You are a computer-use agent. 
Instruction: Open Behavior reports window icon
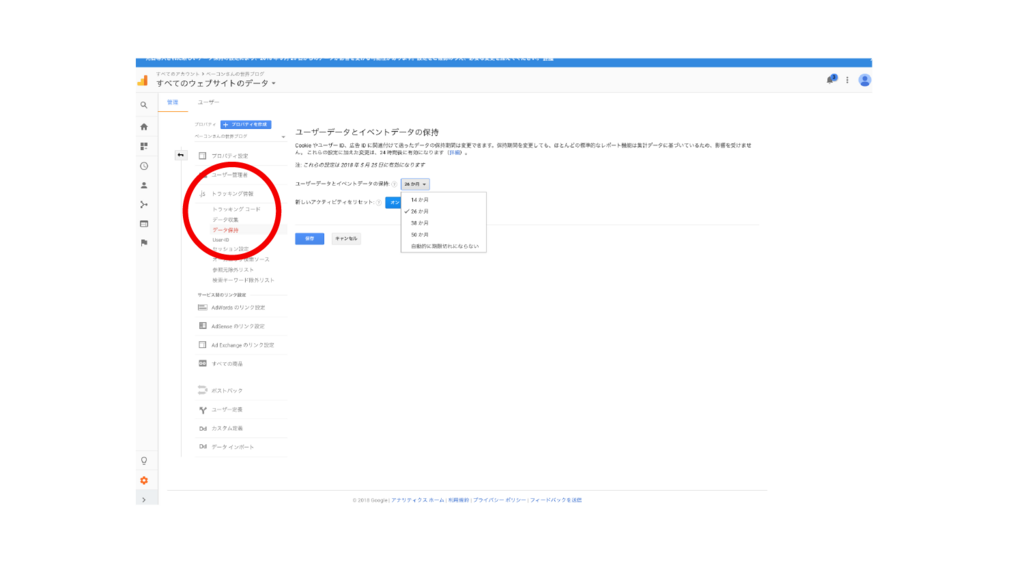(x=144, y=224)
